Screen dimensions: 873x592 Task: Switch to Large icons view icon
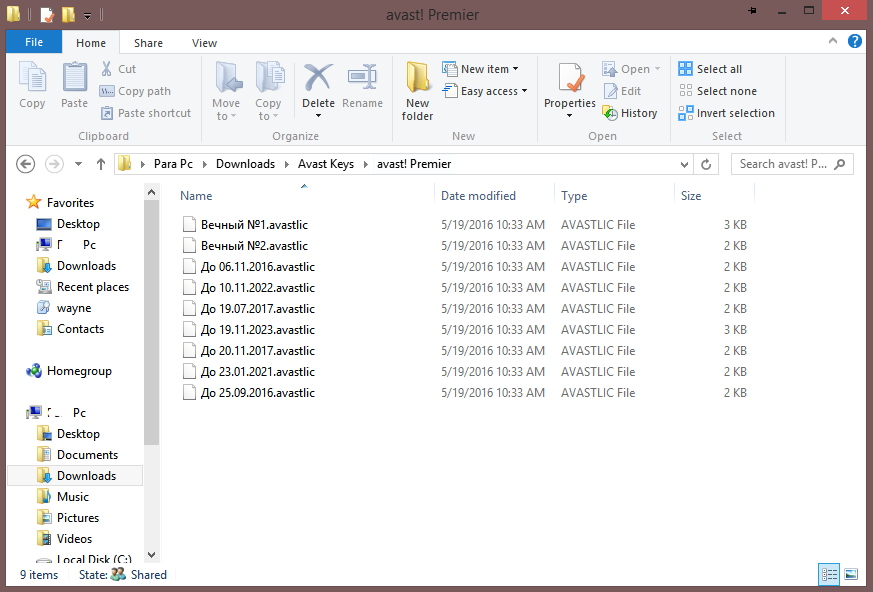coord(851,574)
